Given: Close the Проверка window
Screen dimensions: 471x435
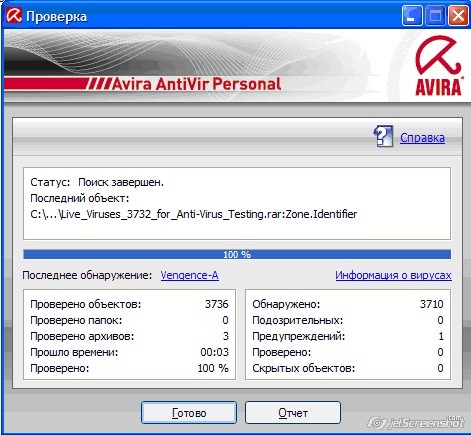Looking at the screenshot, I should (458, 16).
